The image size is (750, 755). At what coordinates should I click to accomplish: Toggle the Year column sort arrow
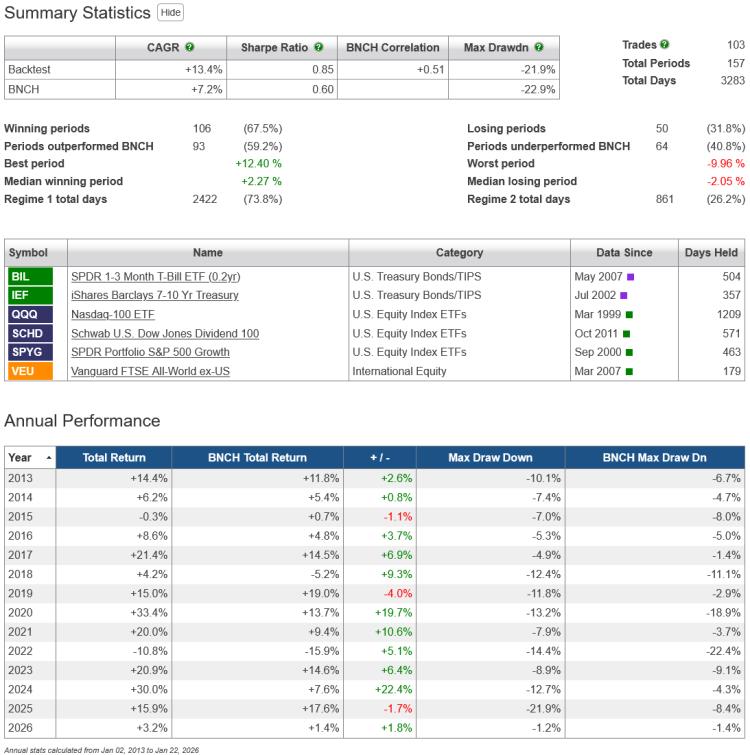click(49, 458)
